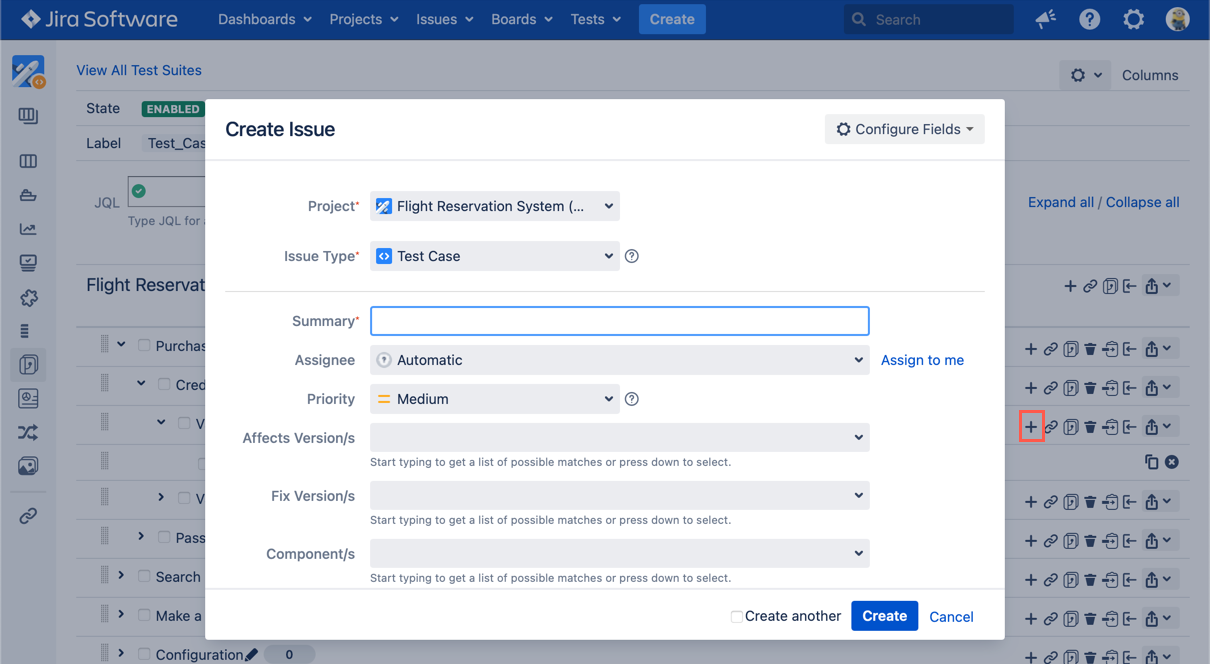Click the user profile avatar
Viewport: 1210px width, 664px height.
tap(1177, 19)
